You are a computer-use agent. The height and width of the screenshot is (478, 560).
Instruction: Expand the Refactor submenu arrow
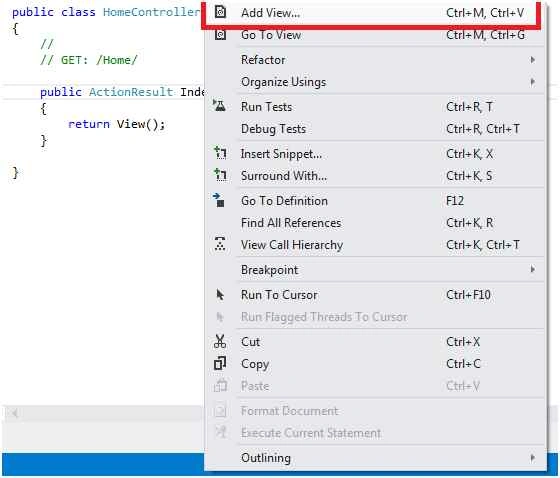532,60
